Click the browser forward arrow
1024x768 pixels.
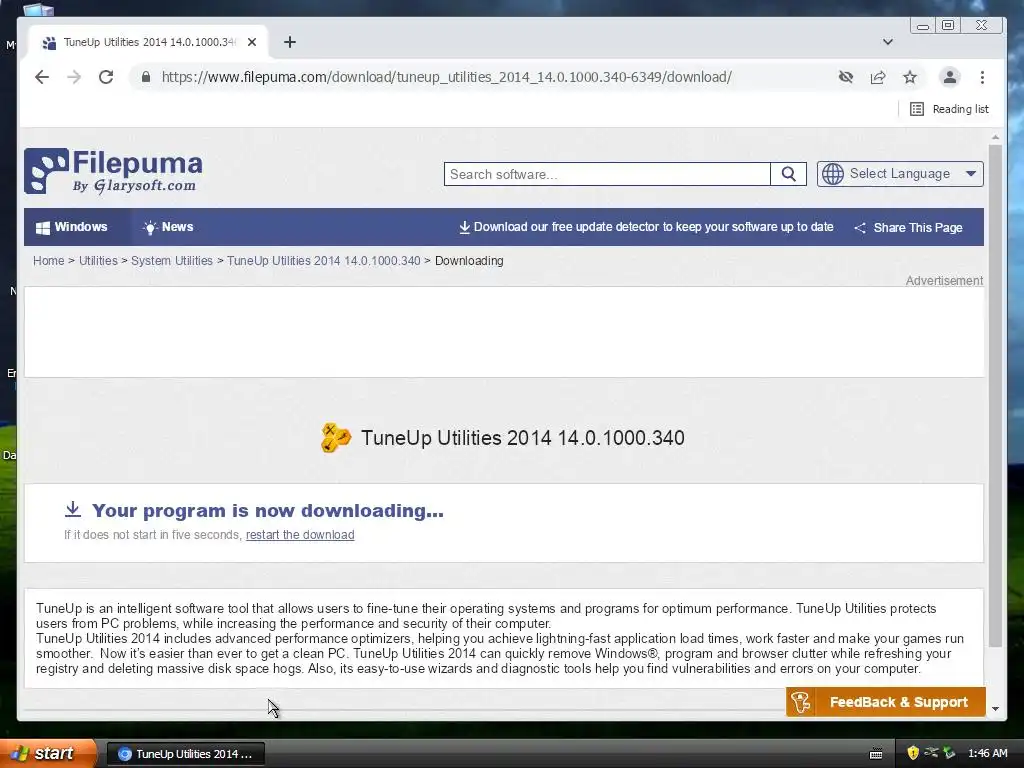(x=74, y=77)
